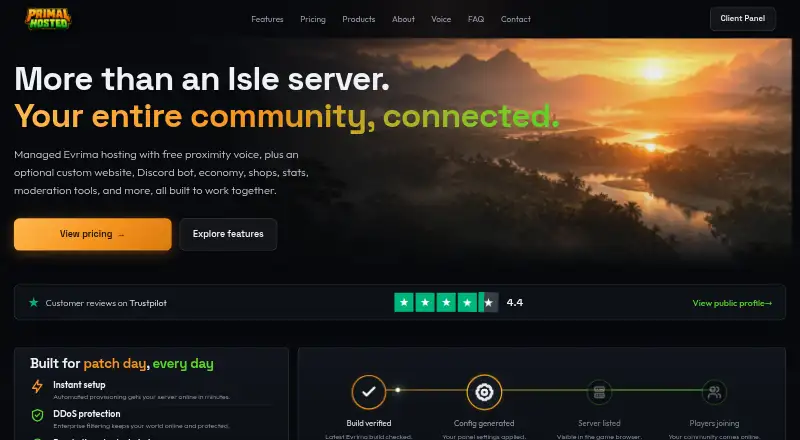Click the Players joining label

point(714,423)
